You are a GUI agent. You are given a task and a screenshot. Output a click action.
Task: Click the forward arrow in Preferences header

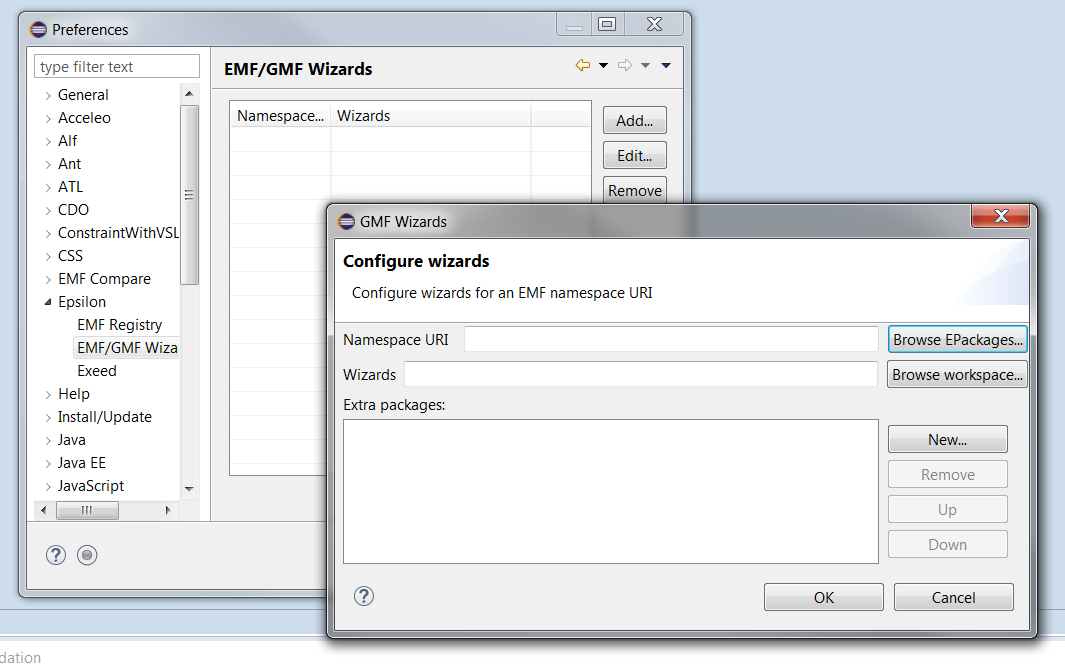pyautogui.click(x=625, y=65)
